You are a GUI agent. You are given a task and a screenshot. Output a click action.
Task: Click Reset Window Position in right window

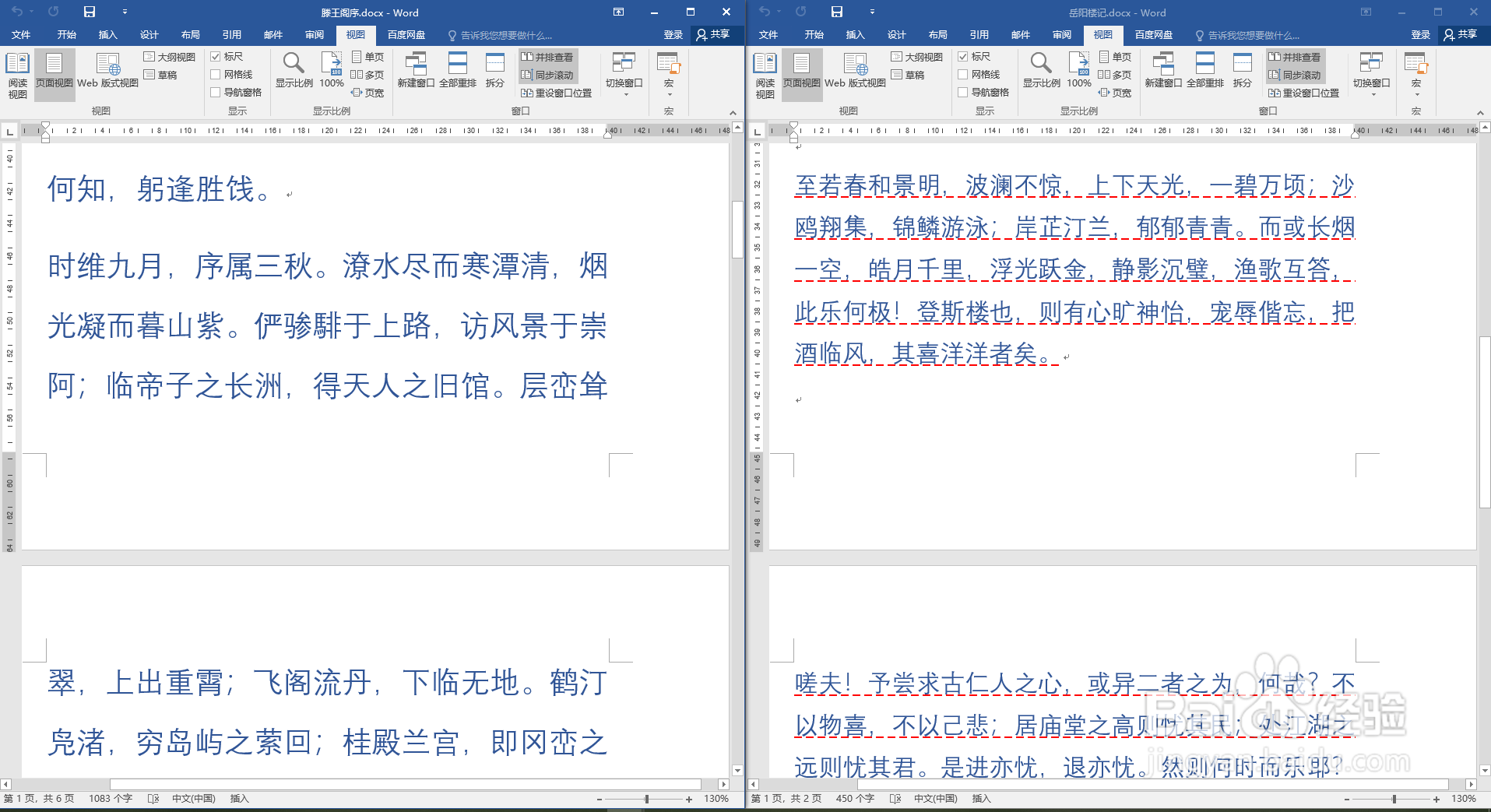point(1303,93)
